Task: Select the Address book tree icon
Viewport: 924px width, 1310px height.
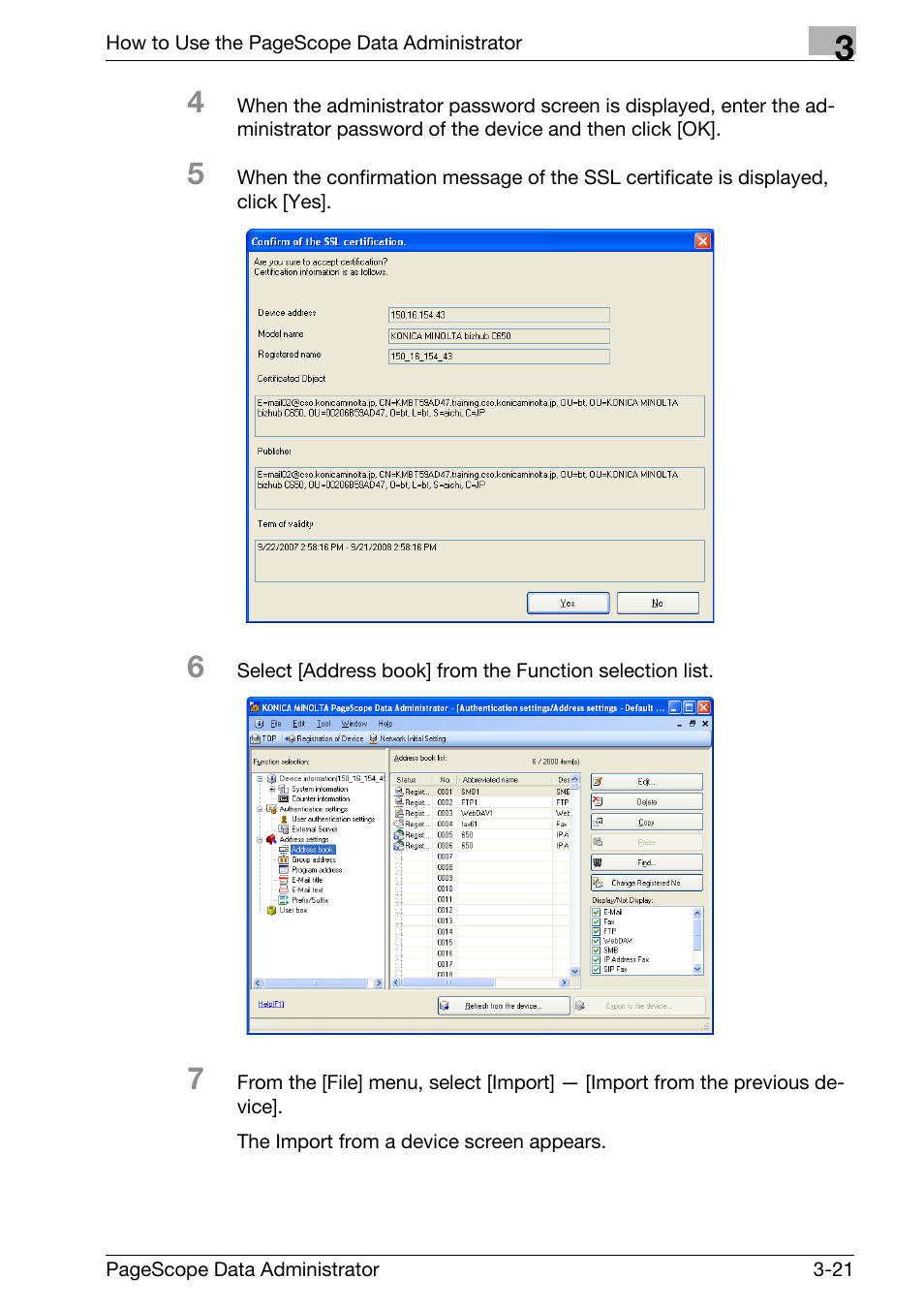Action: [284, 850]
